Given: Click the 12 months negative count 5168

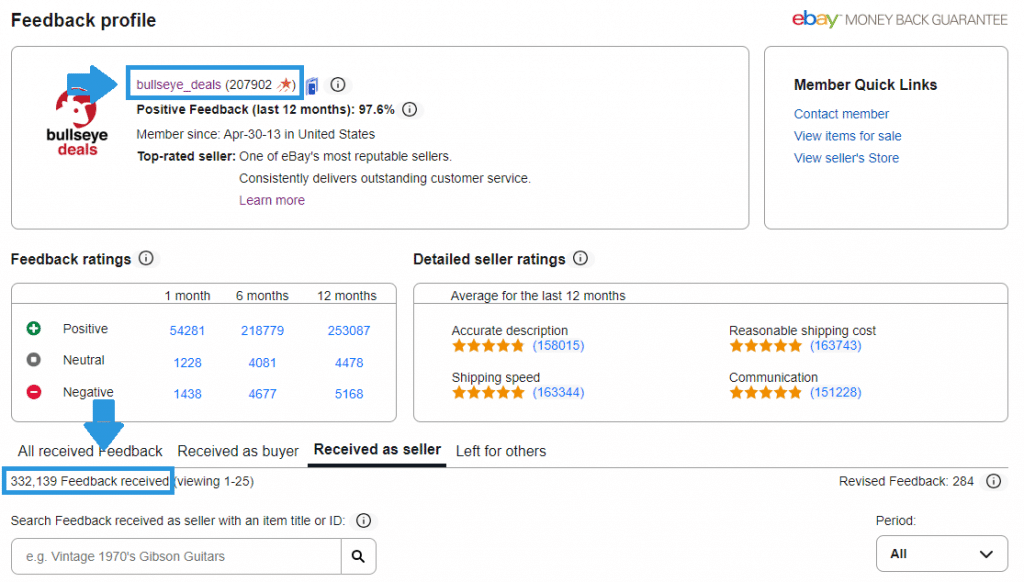Looking at the screenshot, I should click(348, 394).
